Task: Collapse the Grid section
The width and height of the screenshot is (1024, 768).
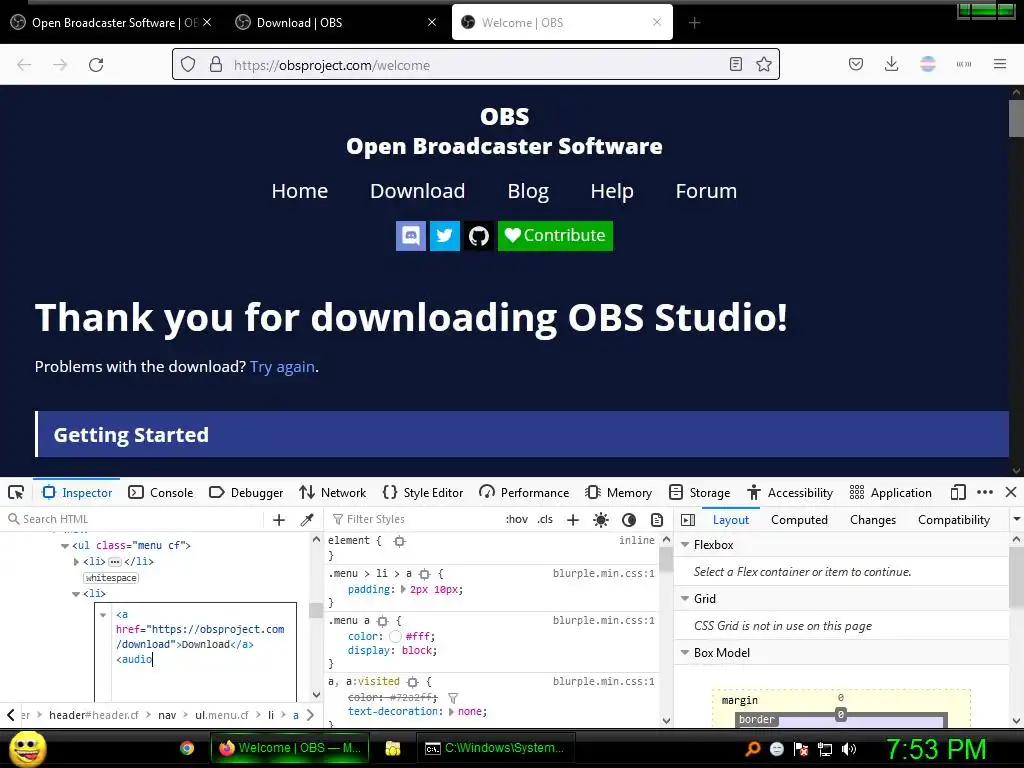Action: click(x=685, y=598)
